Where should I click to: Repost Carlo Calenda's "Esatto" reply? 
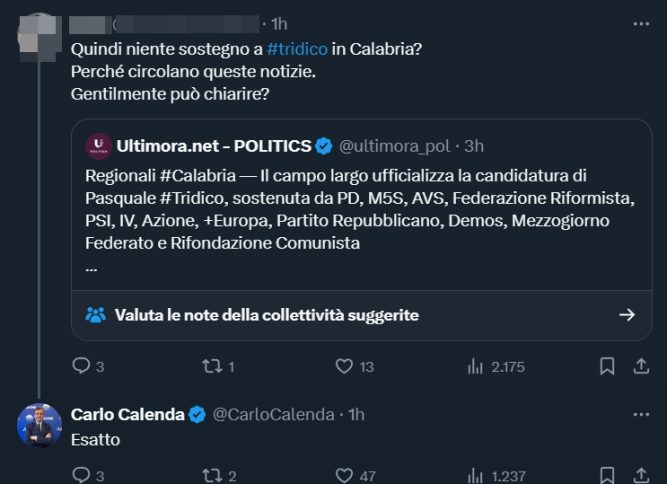coord(211,476)
